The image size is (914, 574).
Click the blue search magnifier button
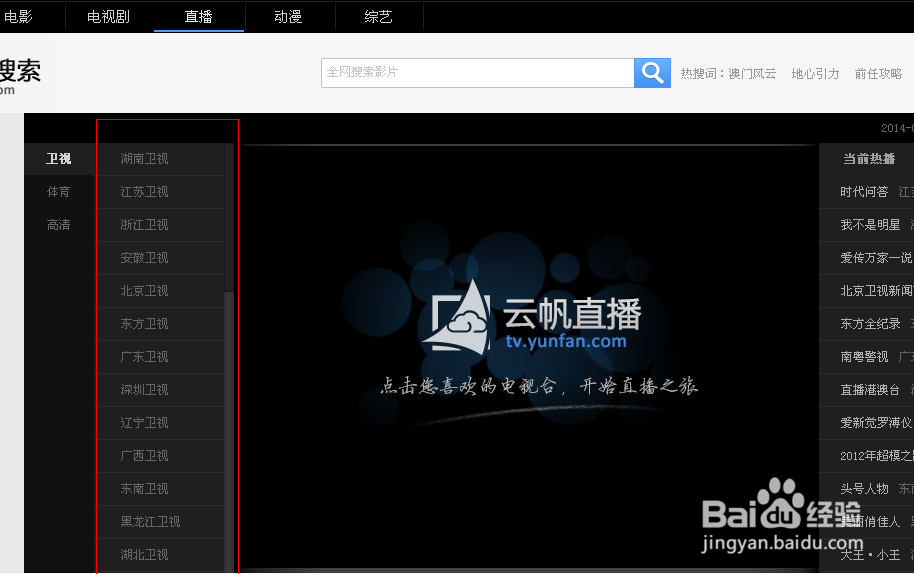click(x=652, y=73)
